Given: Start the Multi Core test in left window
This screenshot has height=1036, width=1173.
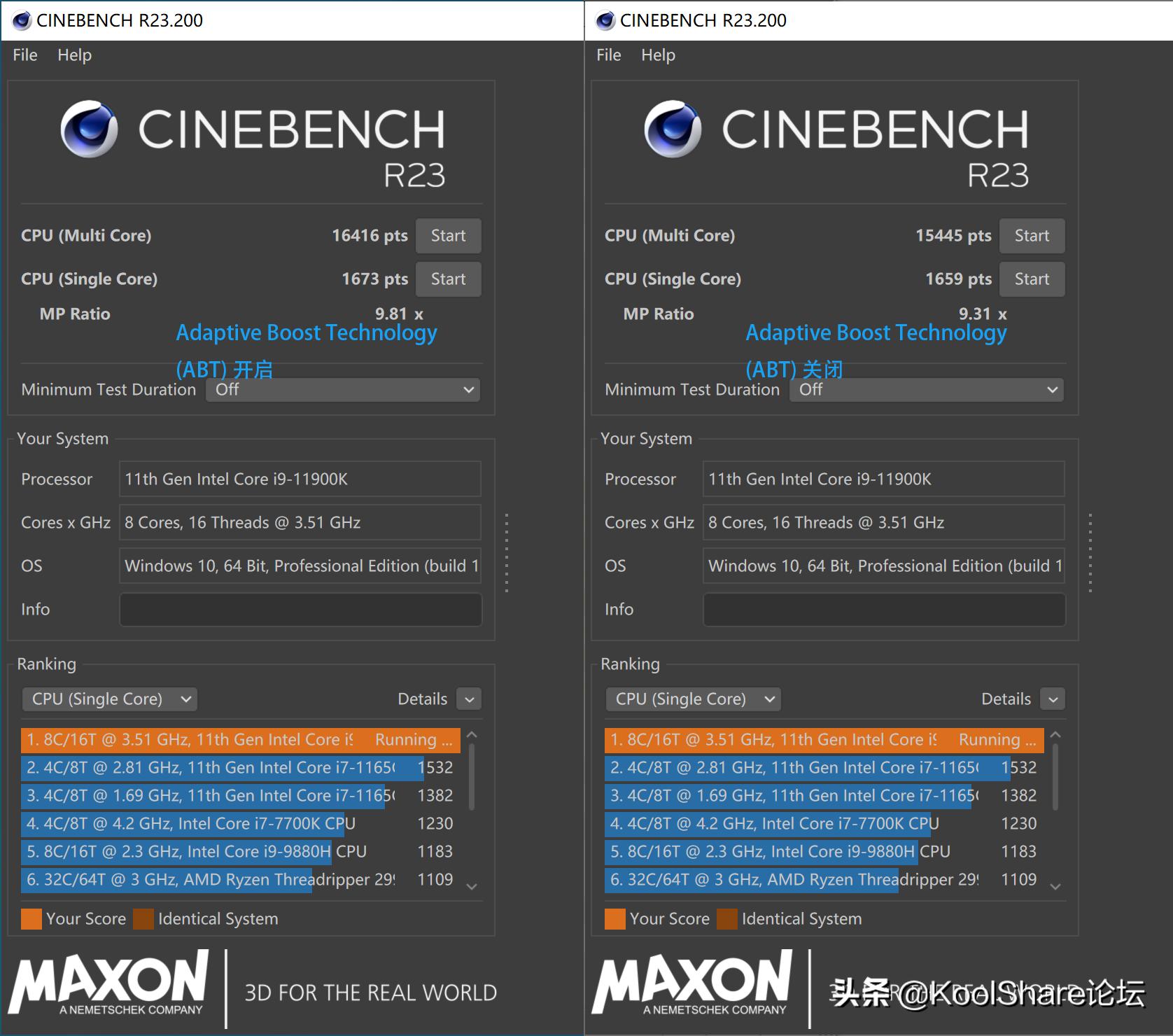Looking at the screenshot, I should (448, 236).
